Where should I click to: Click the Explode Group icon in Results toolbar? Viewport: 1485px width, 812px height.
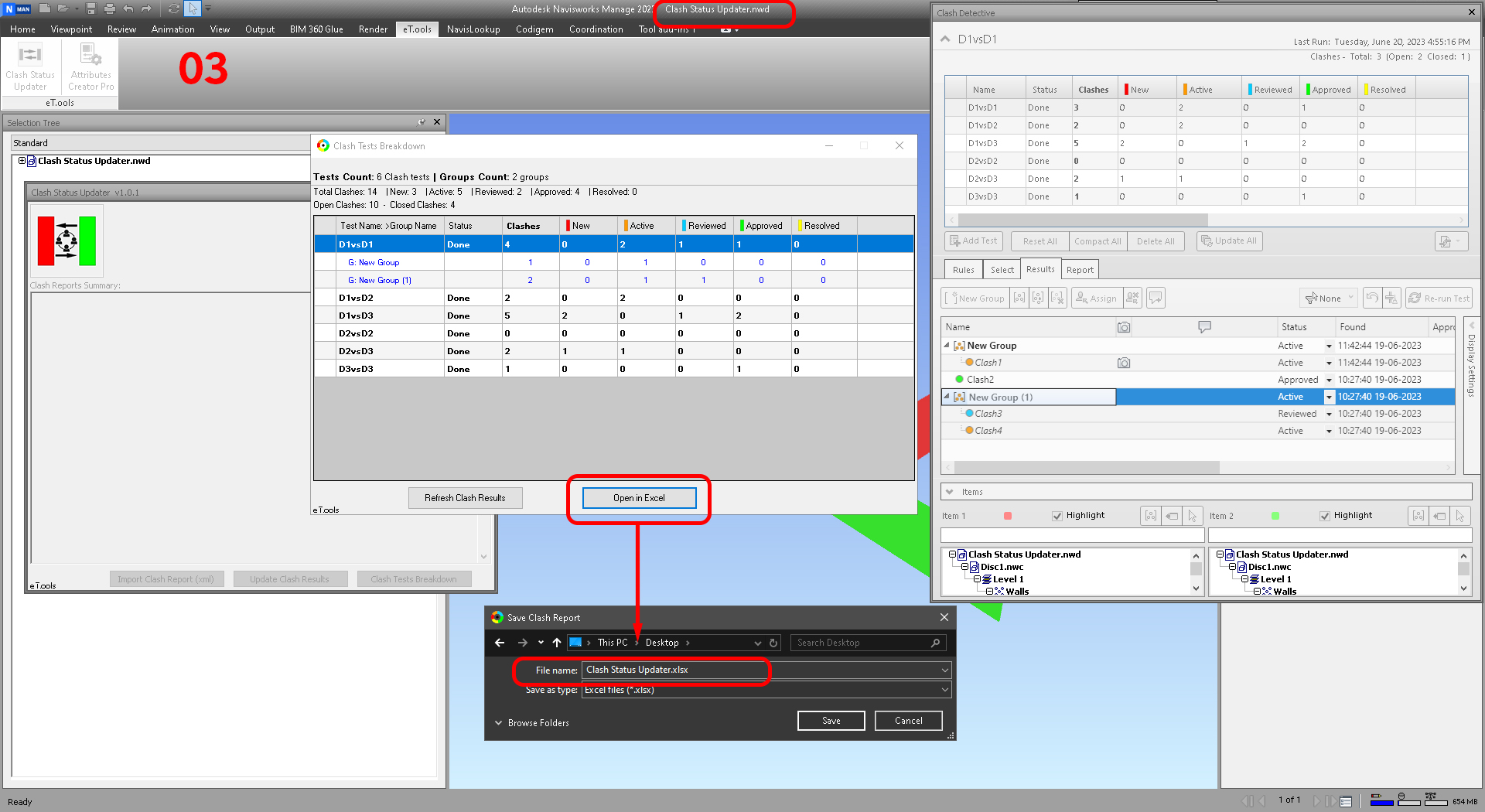[x=1057, y=299]
